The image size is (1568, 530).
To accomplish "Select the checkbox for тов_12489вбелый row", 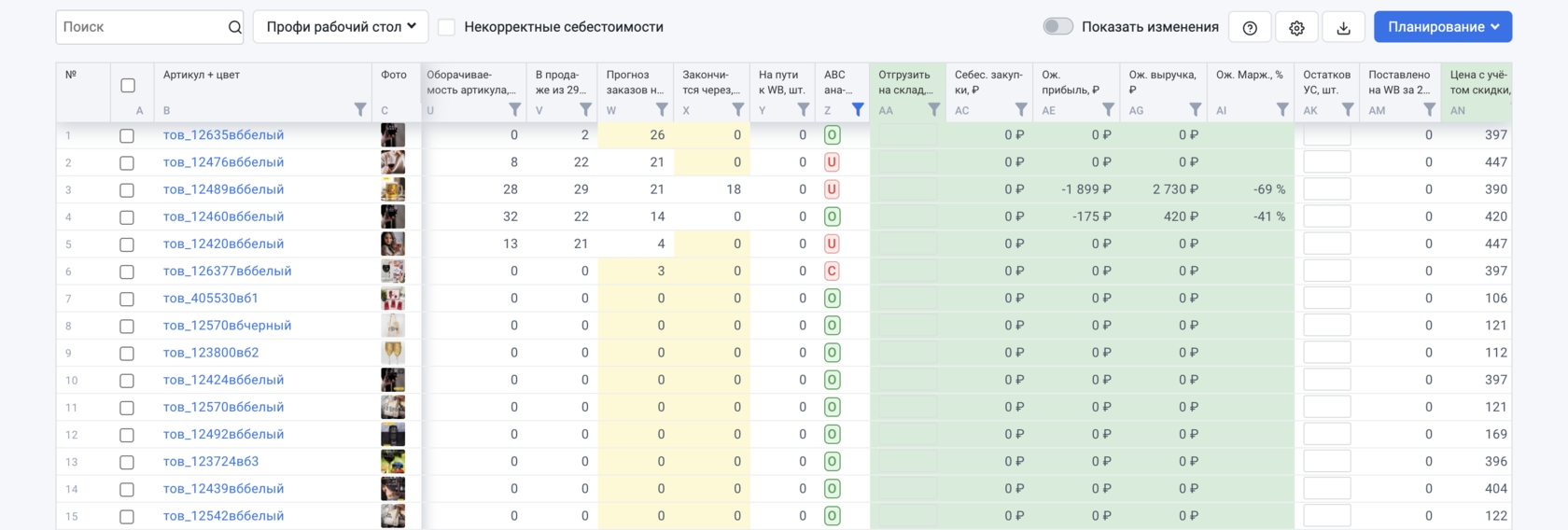I will [127, 190].
